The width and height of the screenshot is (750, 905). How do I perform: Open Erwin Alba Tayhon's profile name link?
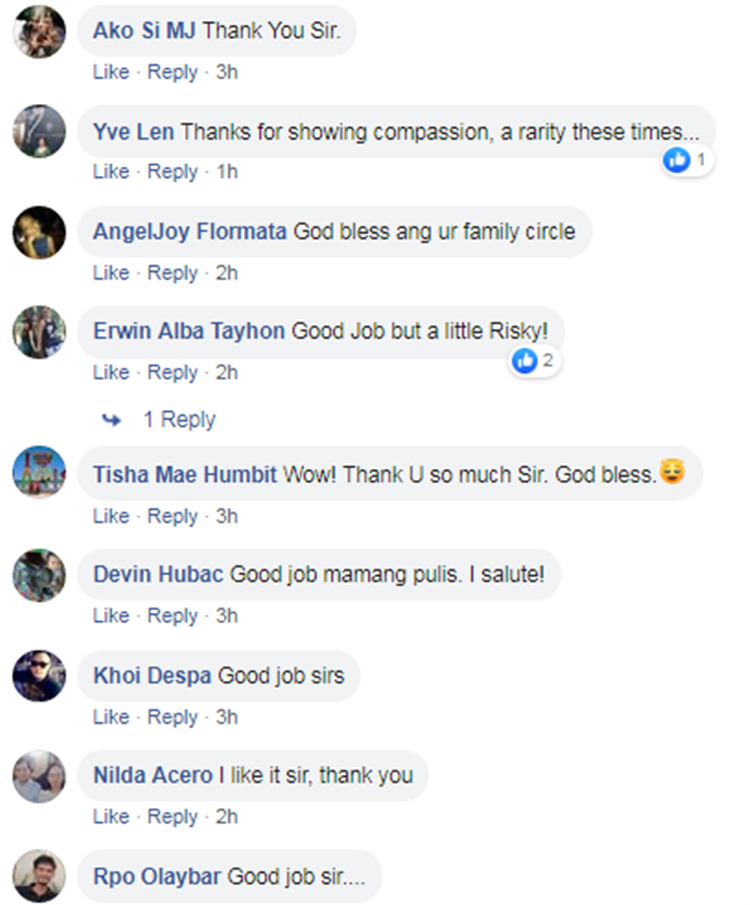click(189, 331)
